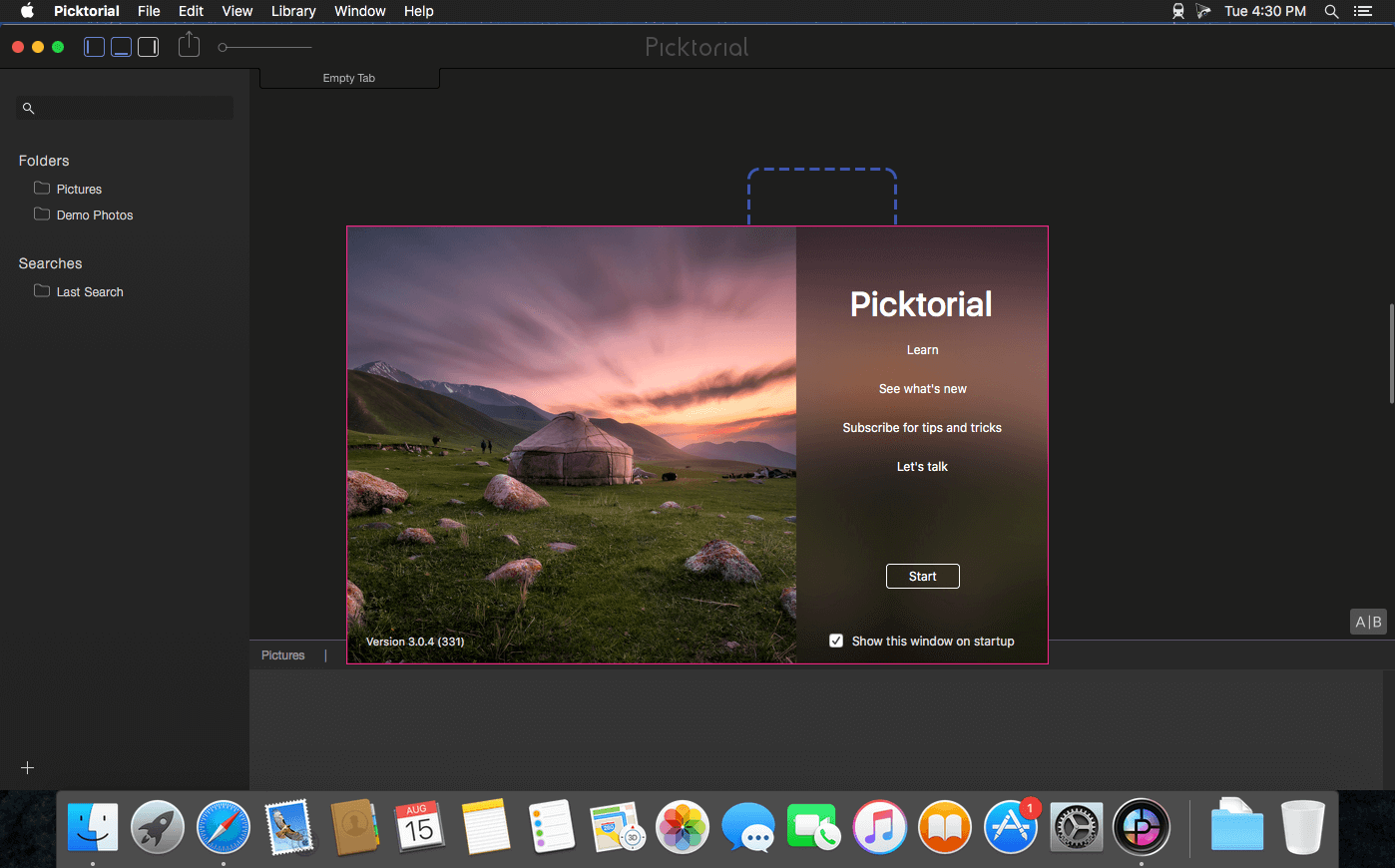This screenshot has width=1395, height=868.
Task: Open Photos from the dock
Action: coord(683,828)
